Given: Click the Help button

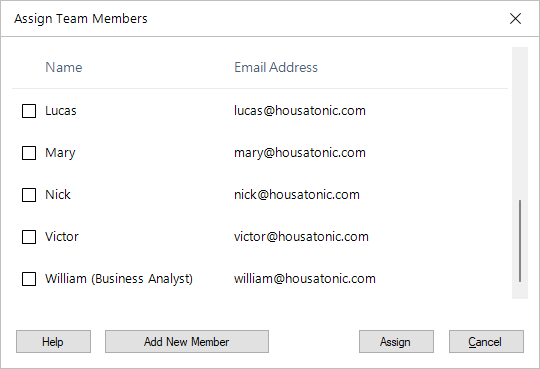Looking at the screenshot, I should click(53, 342).
